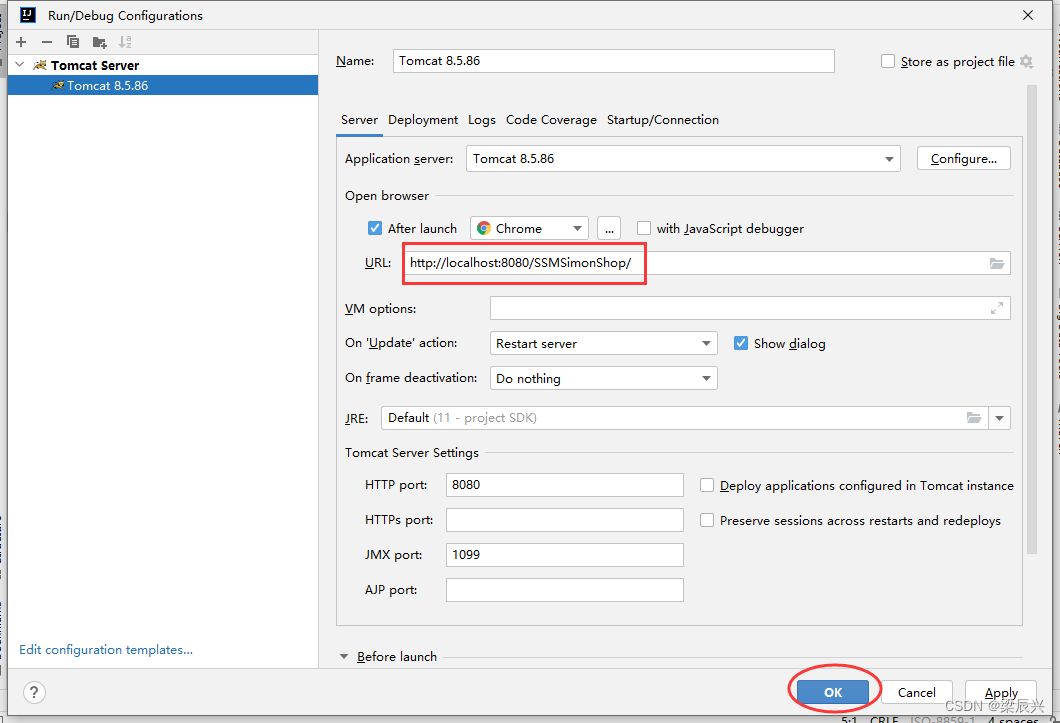
Task: Click the browser ellipsis (...) button
Action: tap(609, 229)
